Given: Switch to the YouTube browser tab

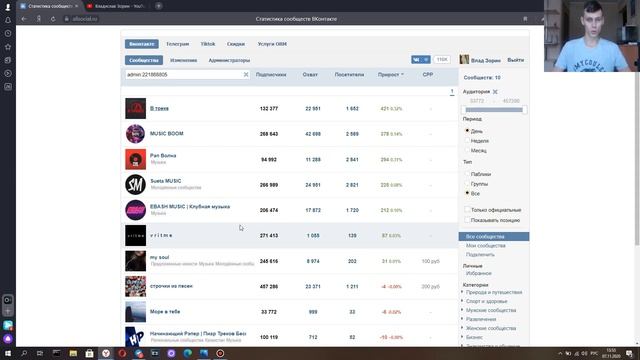Looking at the screenshot, I should pos(116,6).
